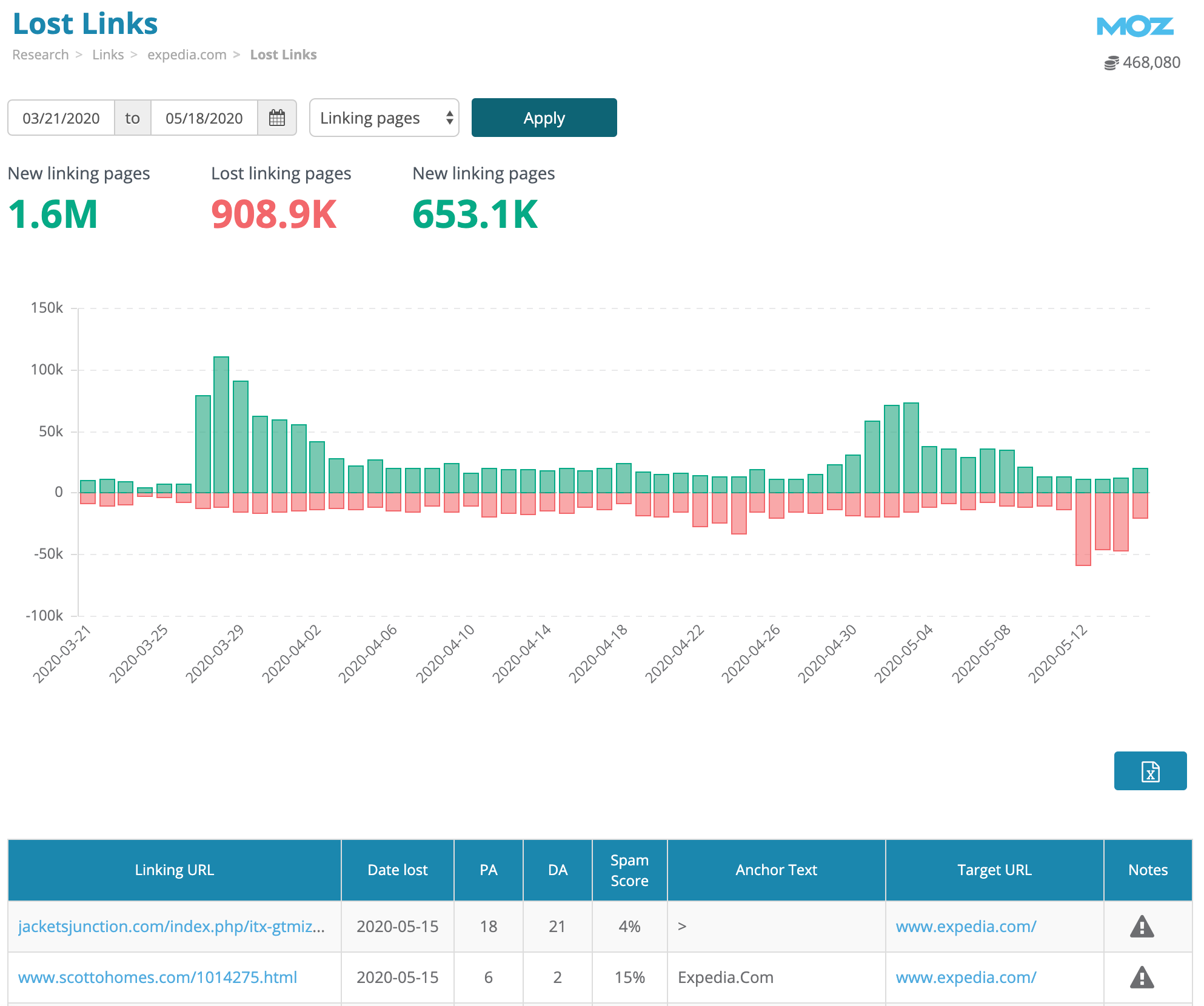This screenshot has width=1204, height=1006.
Task: Click warning icon in jacketsjunction row
Action: pos(1142,926)
